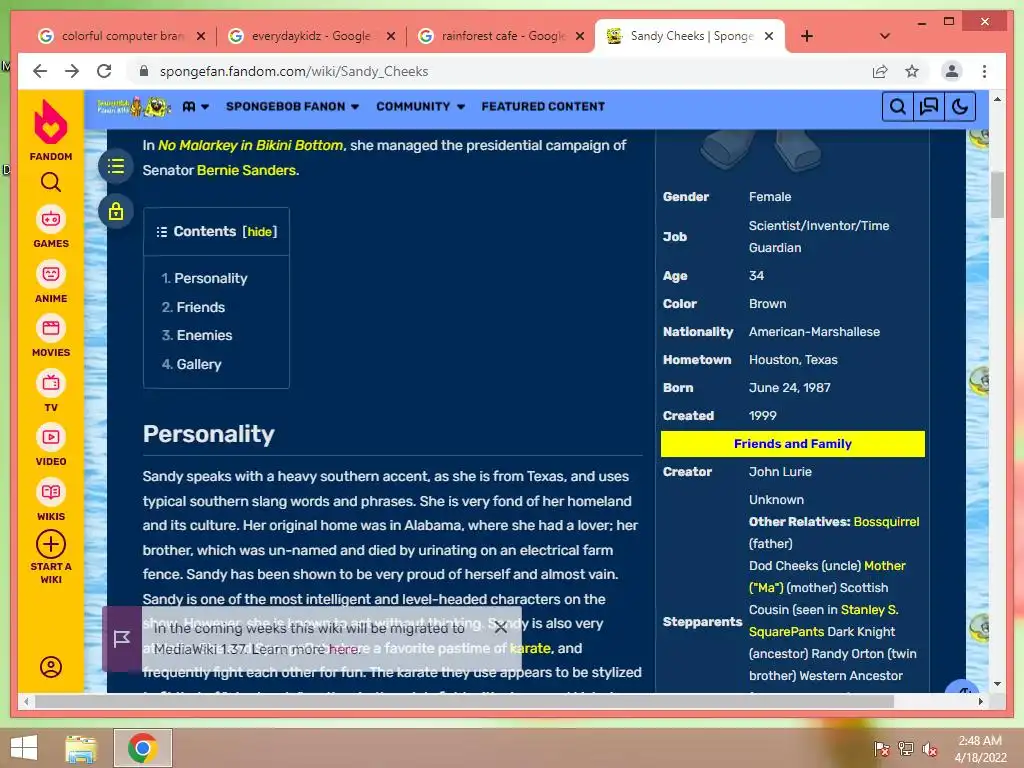Image resolution: width=1024 pixels, height=768 pixels.
Task: Expand the Explore dropdown in wiki nav
Action: (x=195, y=106)
